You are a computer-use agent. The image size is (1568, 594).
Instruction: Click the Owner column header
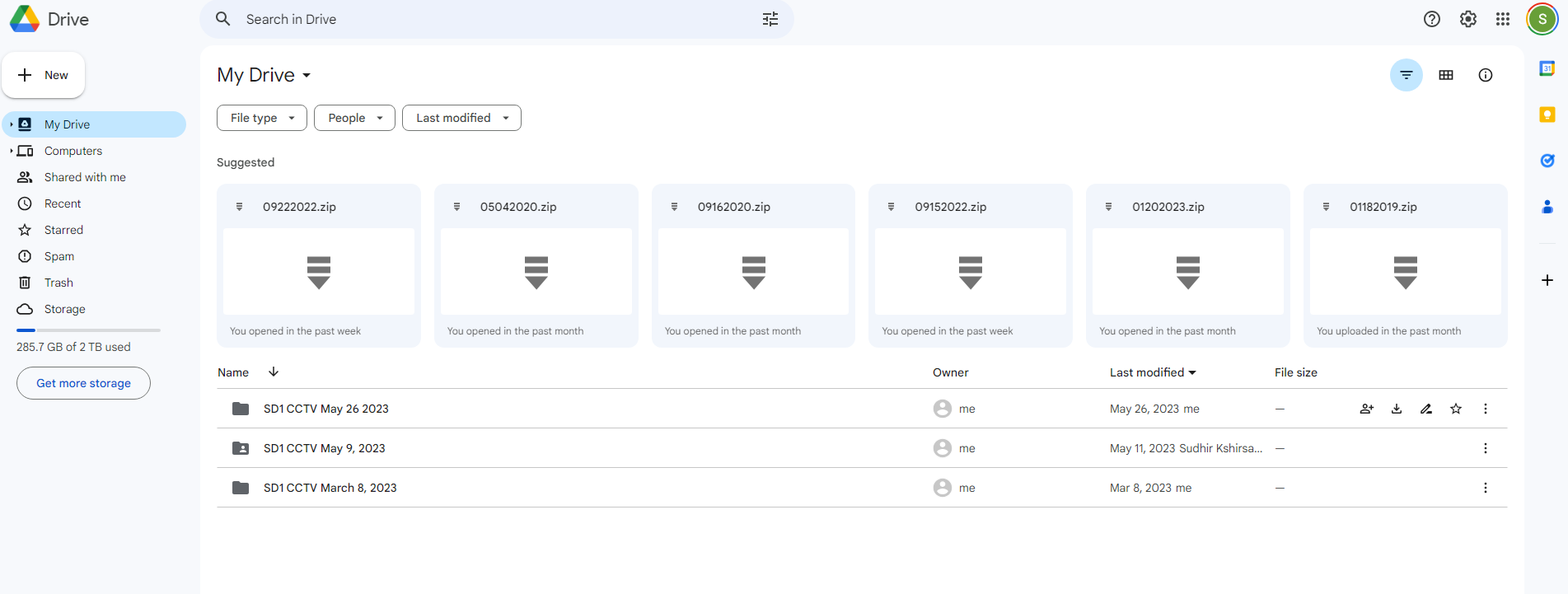click(951, 372)
